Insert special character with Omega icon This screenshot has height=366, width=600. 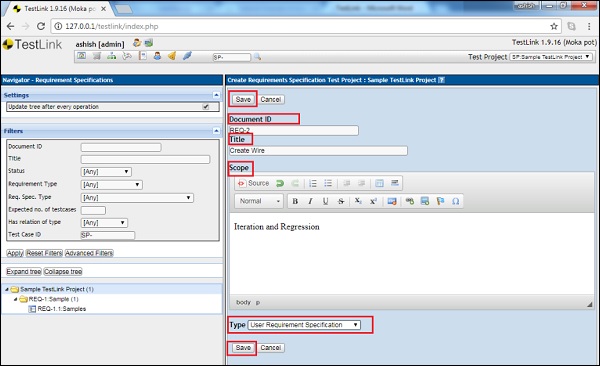(455, 201)
